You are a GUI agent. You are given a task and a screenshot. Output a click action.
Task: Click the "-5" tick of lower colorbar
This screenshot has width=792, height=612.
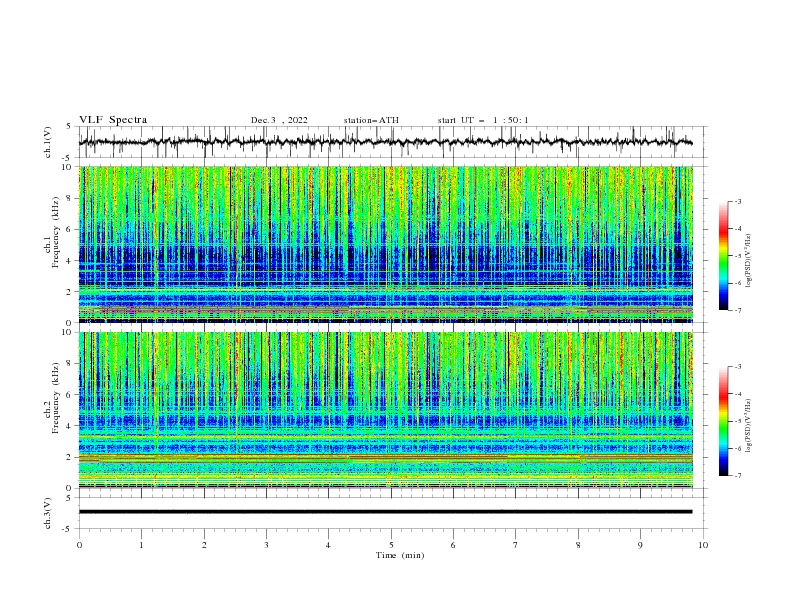[737, 421]
